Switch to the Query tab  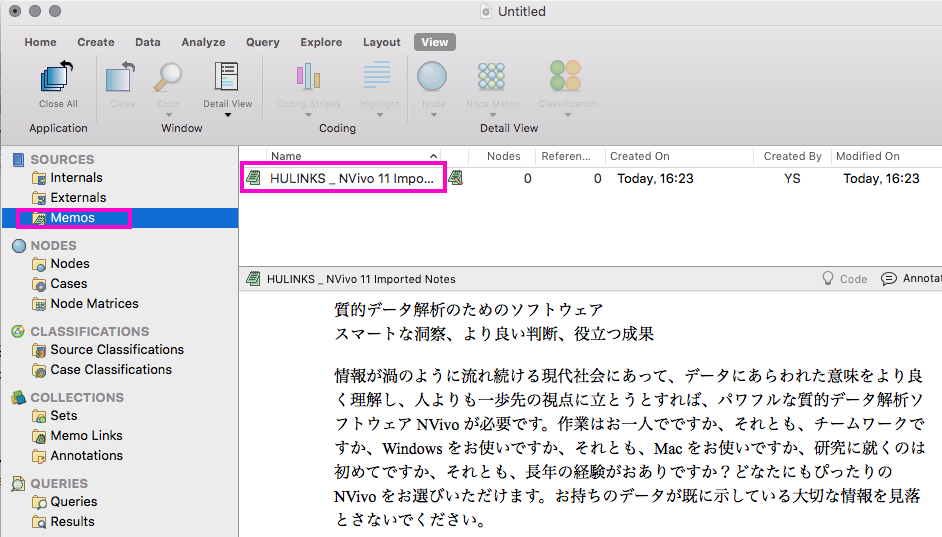pyautogui.click(x=263, y=42)
